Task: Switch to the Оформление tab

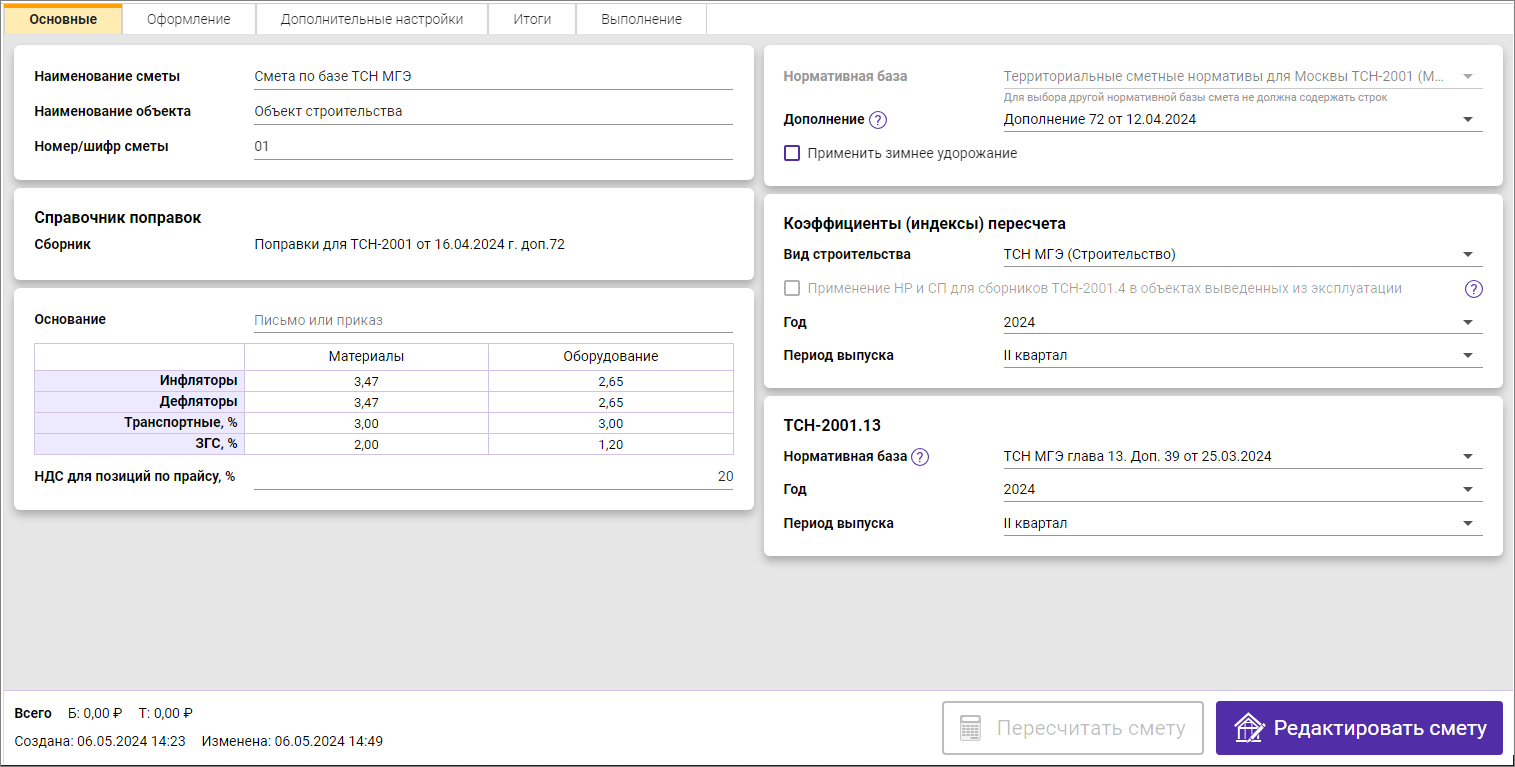Action: (x=189, y=19)
